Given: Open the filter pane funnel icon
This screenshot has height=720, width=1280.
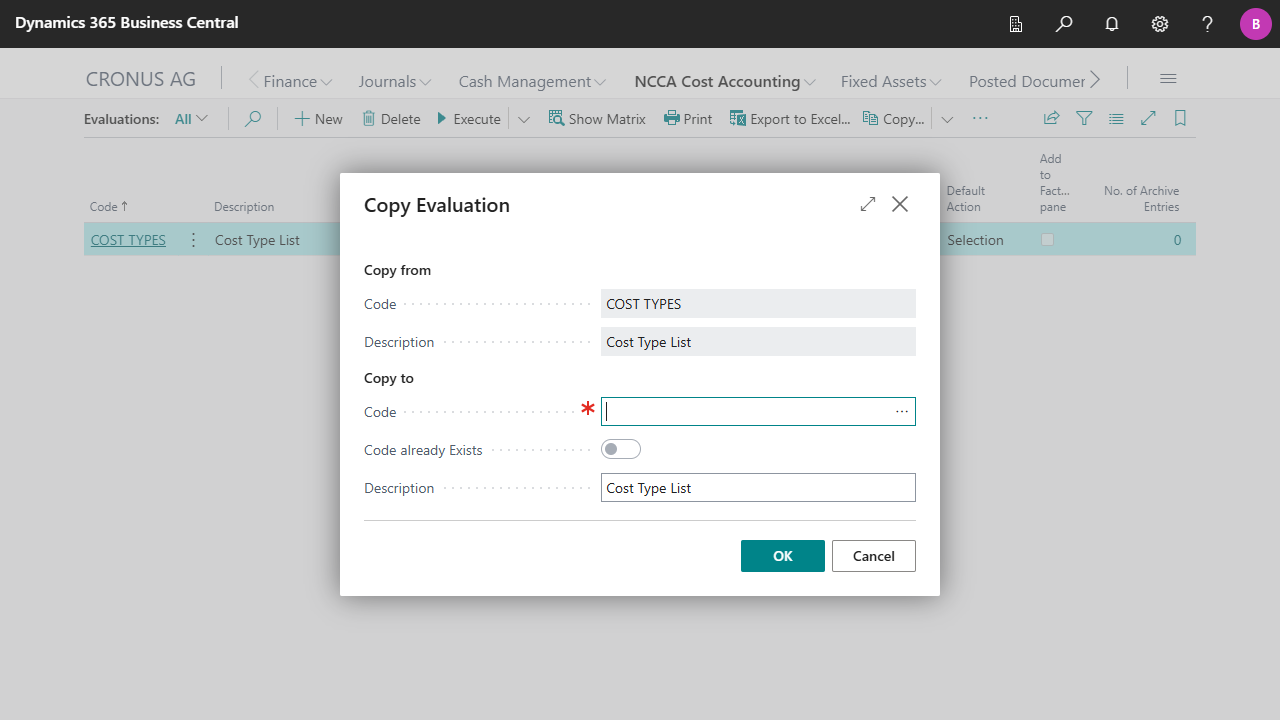Looking at the screenshot, I should pos(1084,118).
